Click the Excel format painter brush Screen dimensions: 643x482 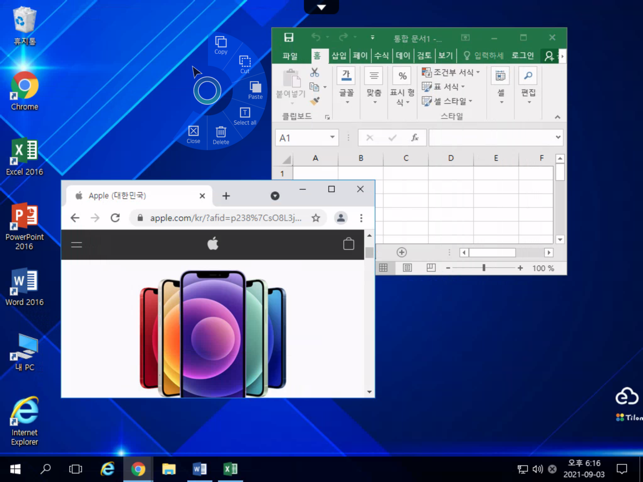[315, 101]
